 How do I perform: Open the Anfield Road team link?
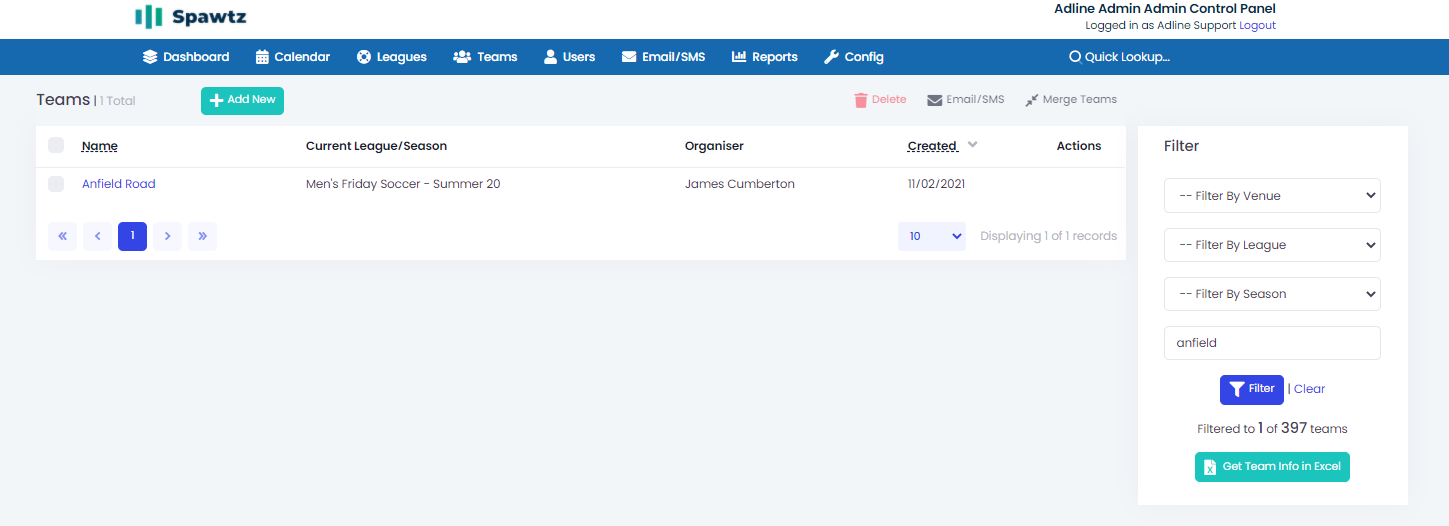[x=119, y=184]
